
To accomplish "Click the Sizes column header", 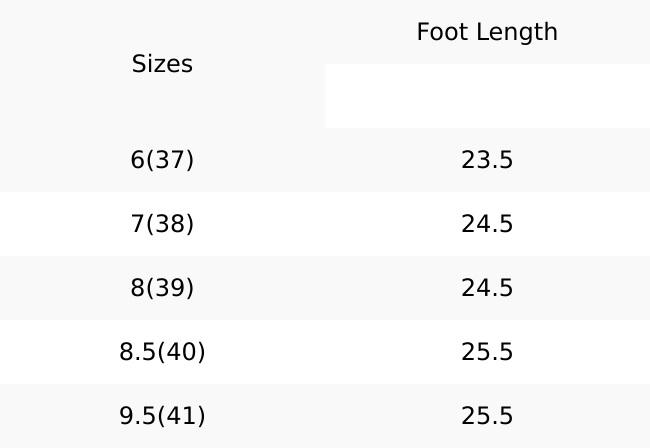I will pos(162,64).
